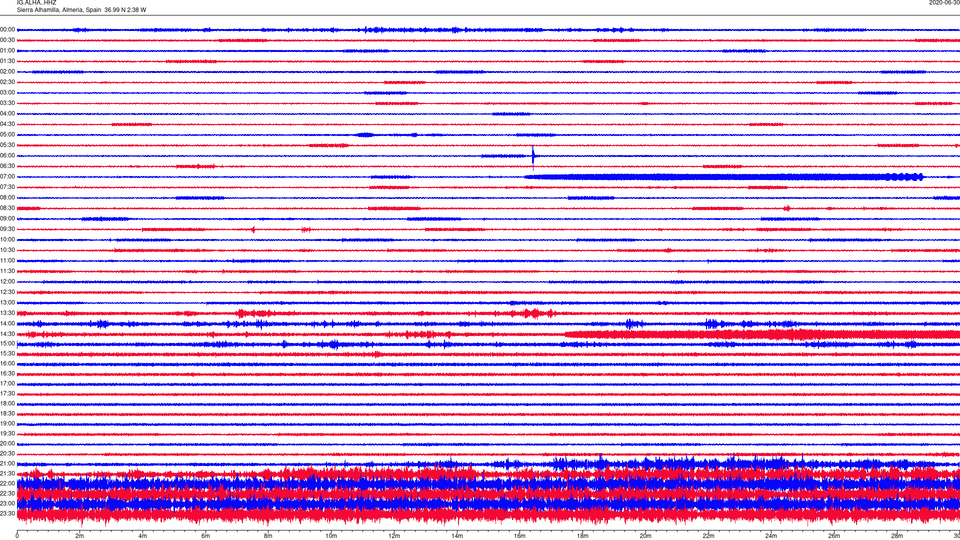
Task: Click the 01:00 row label
Action: pyautogui.click(x=7, y=51)
